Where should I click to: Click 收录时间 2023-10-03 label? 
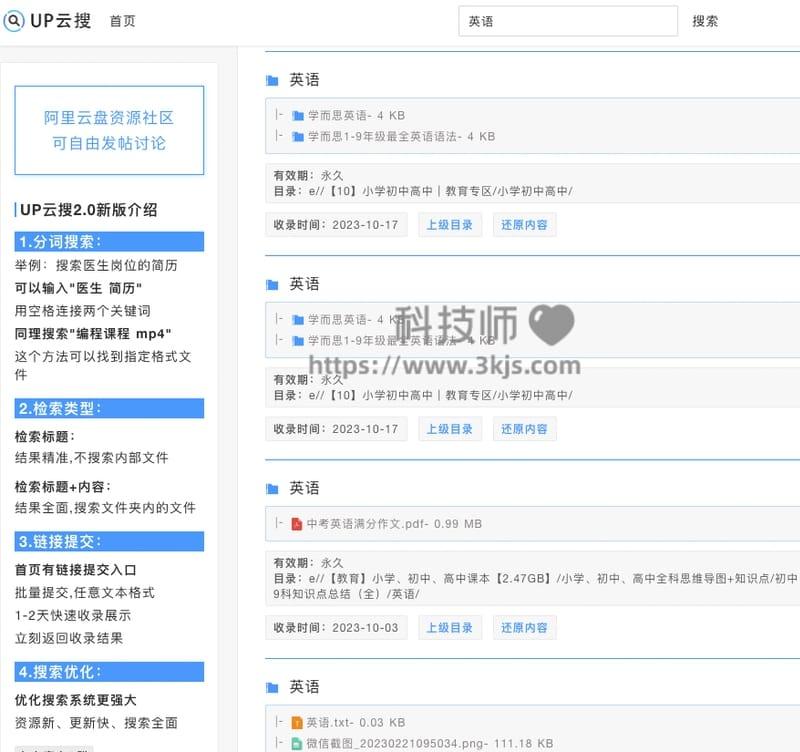pos(336,628)
